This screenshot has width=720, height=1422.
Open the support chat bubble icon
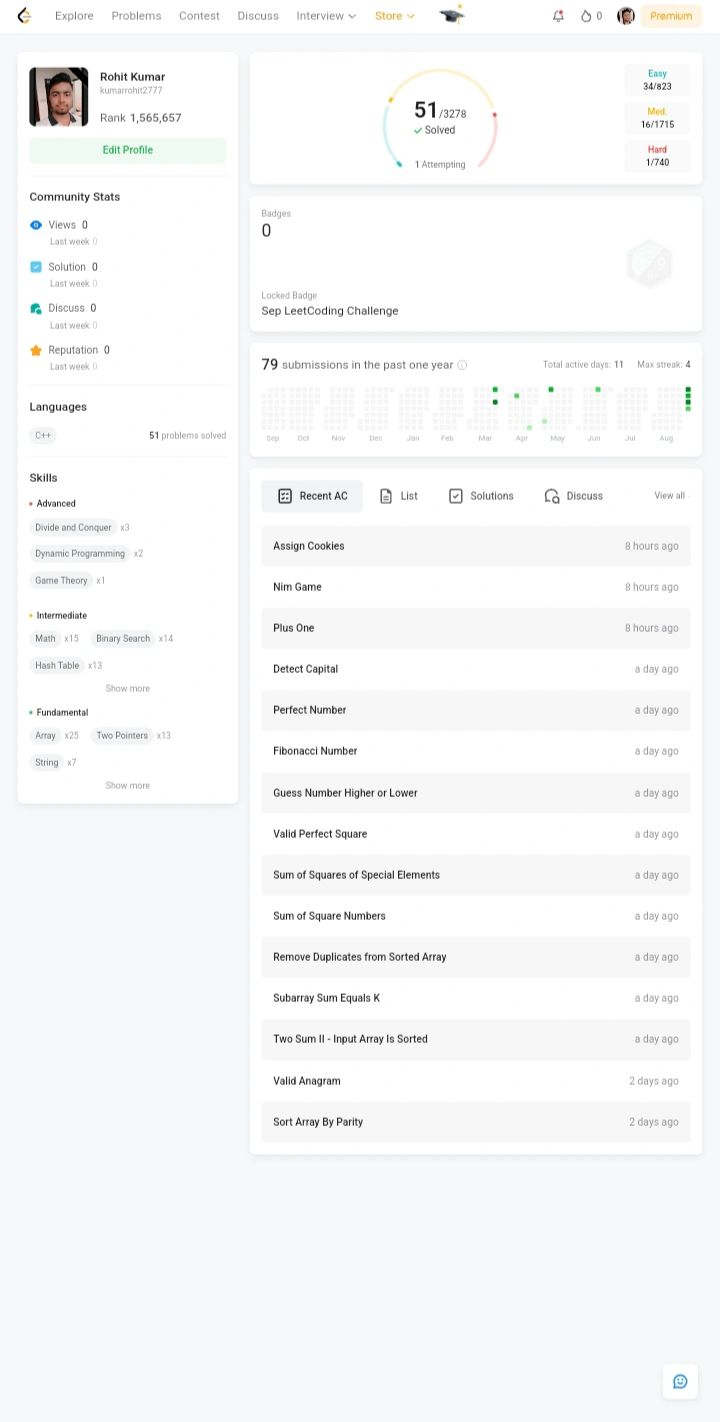point(680,1381)
